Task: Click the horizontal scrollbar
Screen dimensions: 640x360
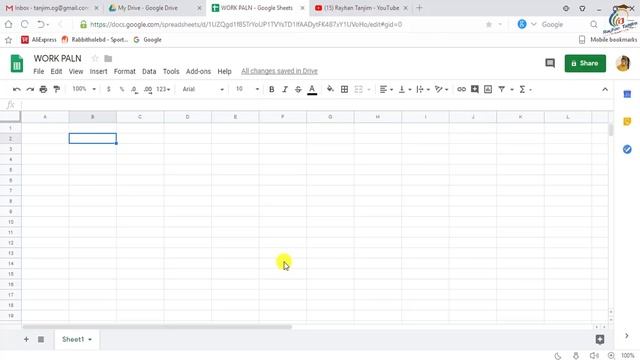Action: tap(157, 327)
